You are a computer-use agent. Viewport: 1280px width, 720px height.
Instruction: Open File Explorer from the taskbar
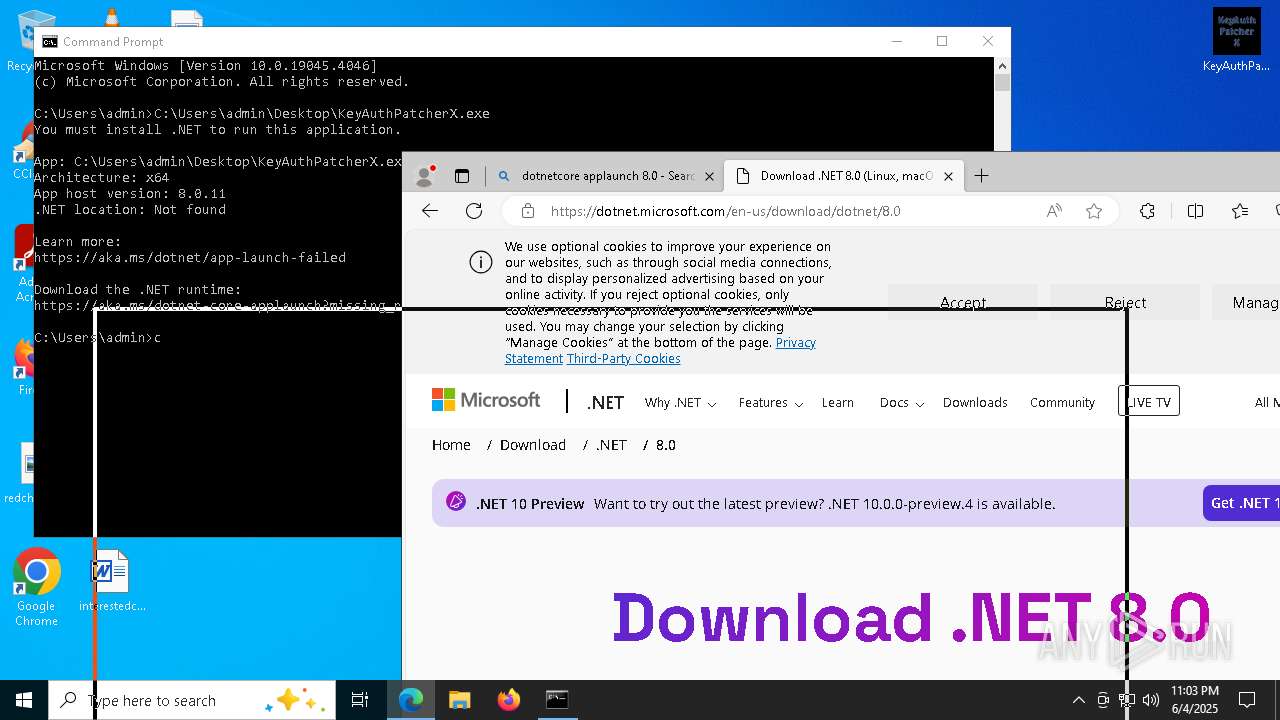[x=459, y=700]
